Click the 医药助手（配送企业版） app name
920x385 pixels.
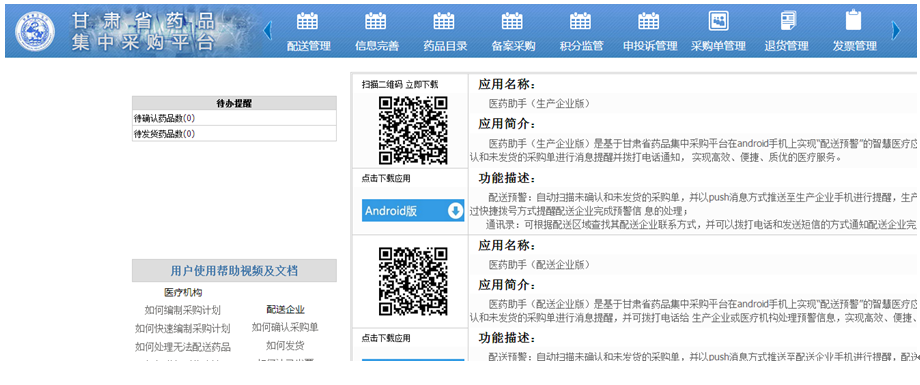pyautogui.click(x=539, y=265)
